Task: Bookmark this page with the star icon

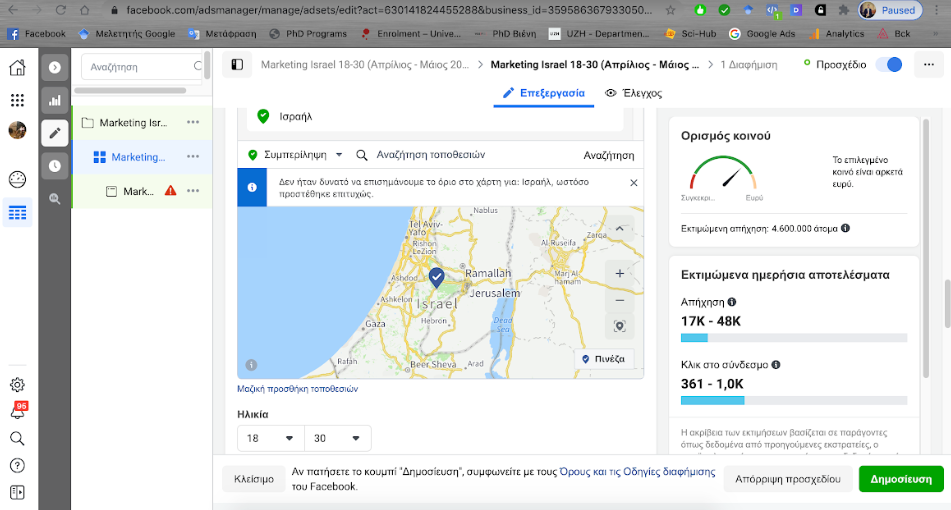Action: (x=670, y=10)
